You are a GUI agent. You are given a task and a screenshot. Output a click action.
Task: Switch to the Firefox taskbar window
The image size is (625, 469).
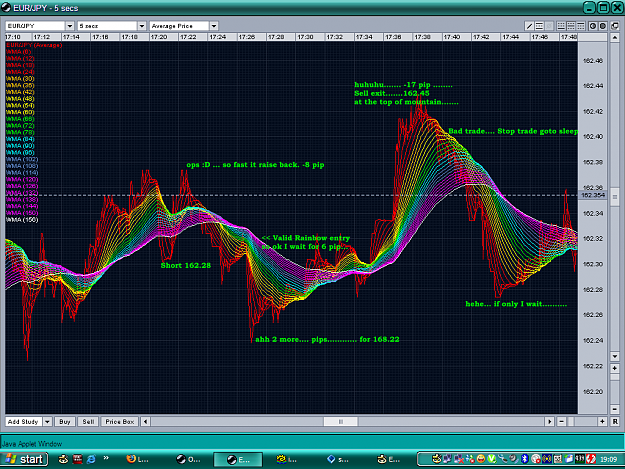[x=138, y=459]
